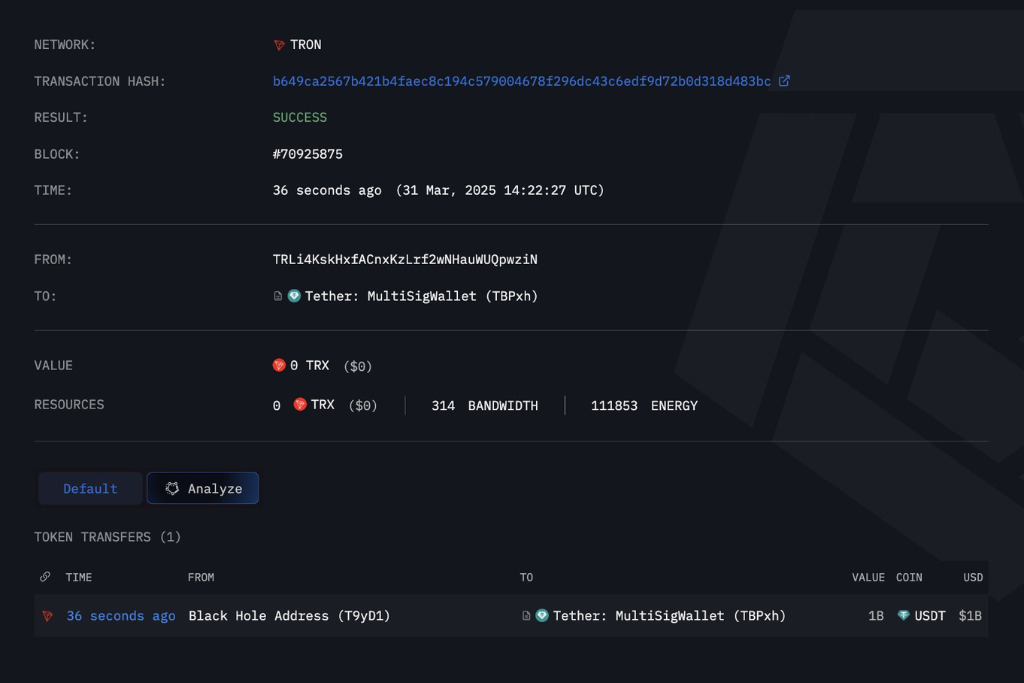Click the SUCCESS result text
1024x683 pixels.
pyautogui.click(x=300, y=118)
